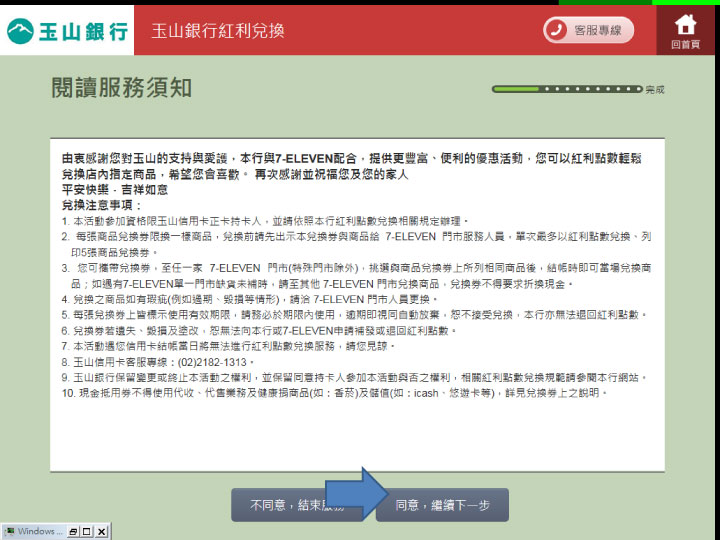Click the 平安快樂．吉祥如意 greeting line
Screen dimensions: 720x540
(115, 190)
